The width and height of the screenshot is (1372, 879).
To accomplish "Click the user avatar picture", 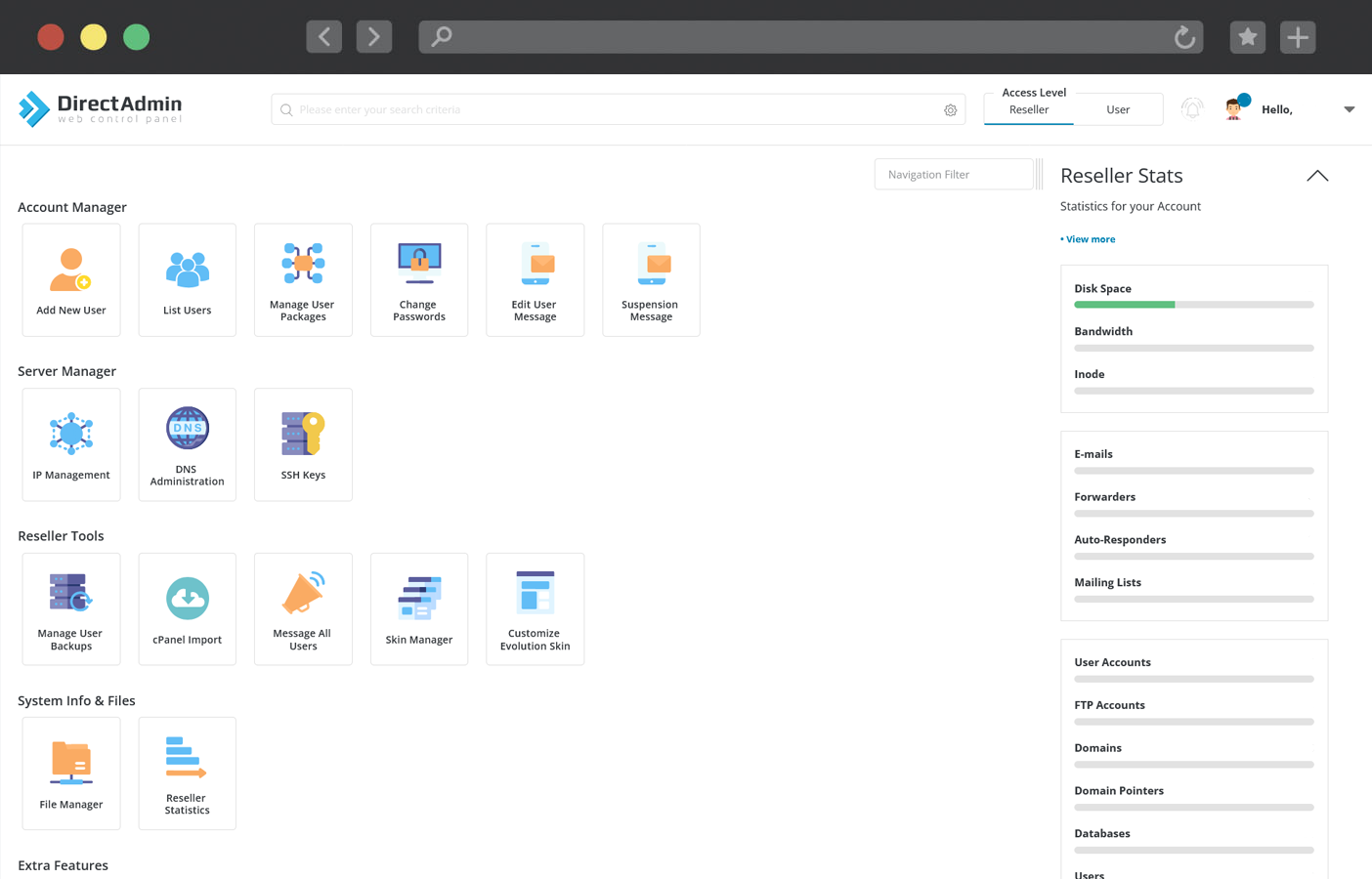I will point(1234,109).
